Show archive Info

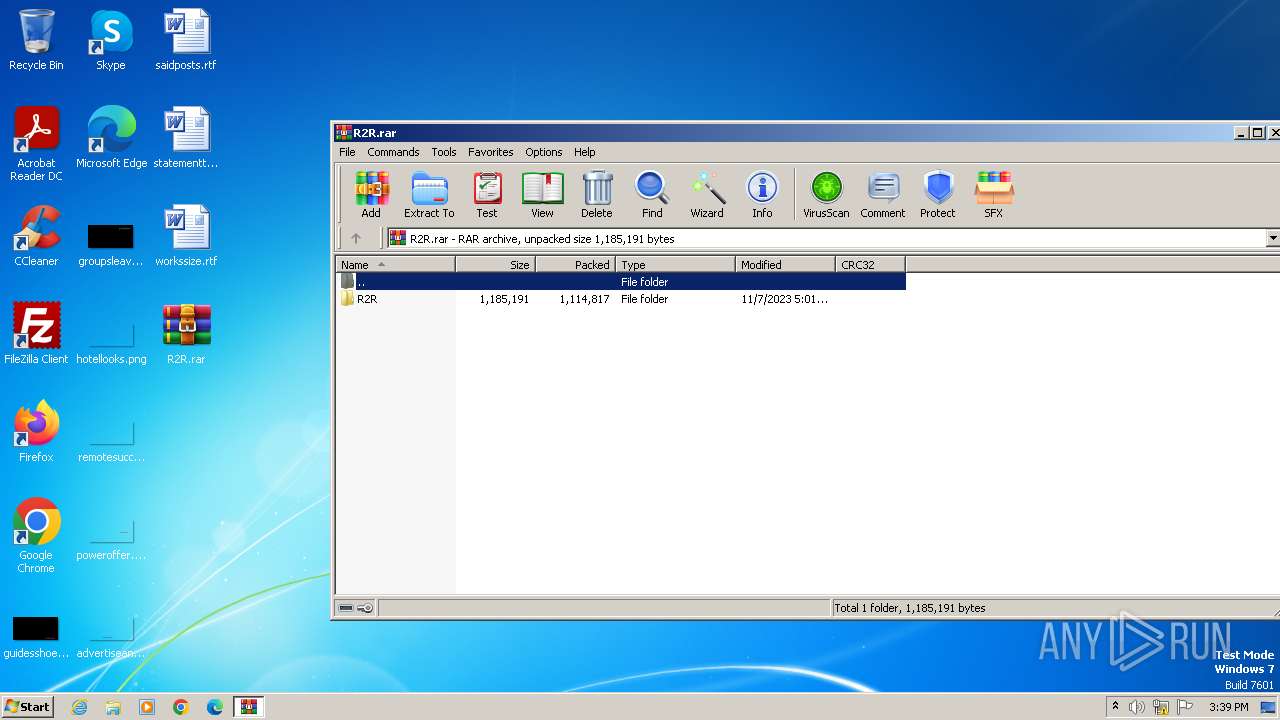[x=762, y=195]
